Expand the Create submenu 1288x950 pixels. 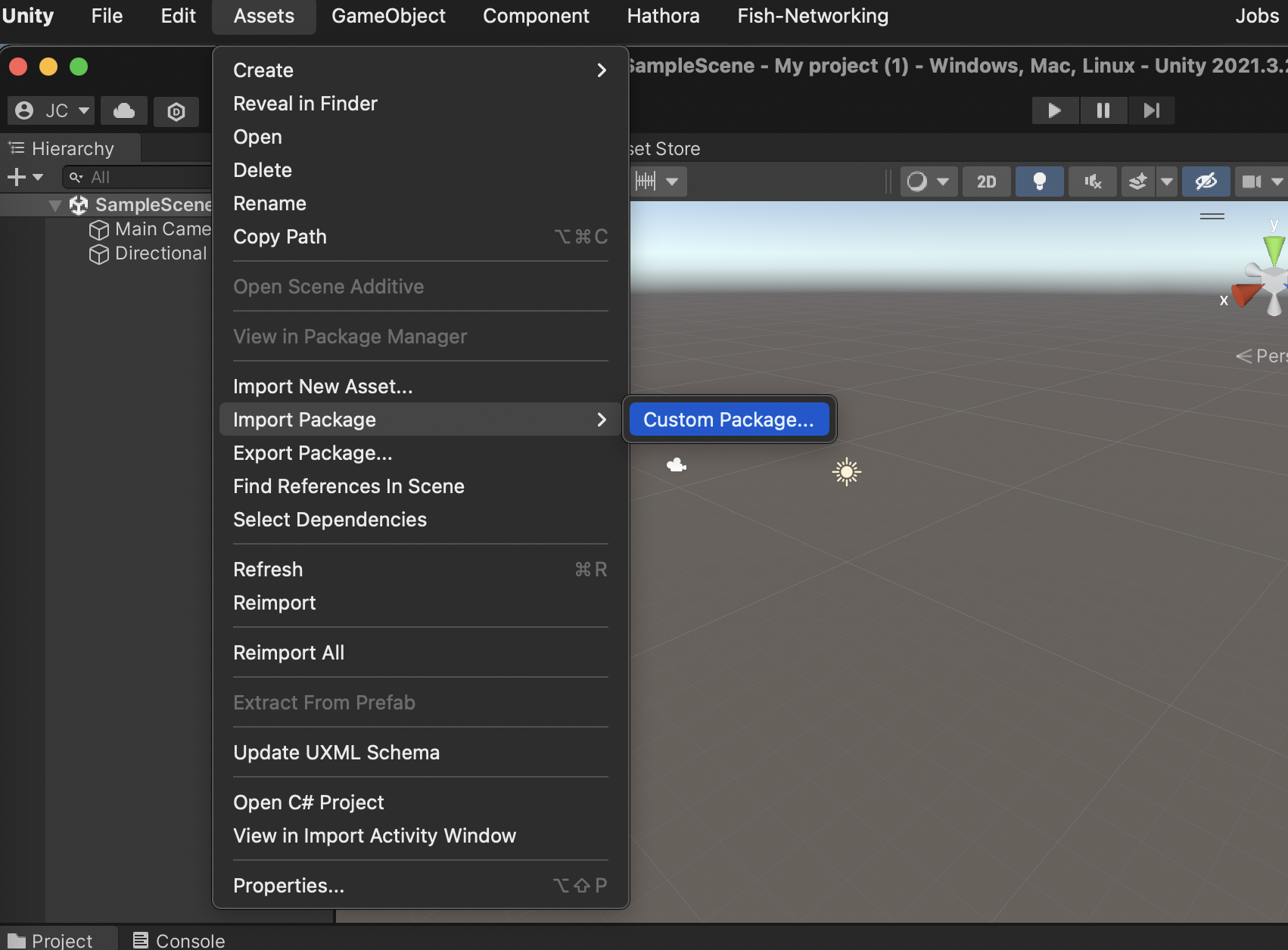tap(421, 70)
